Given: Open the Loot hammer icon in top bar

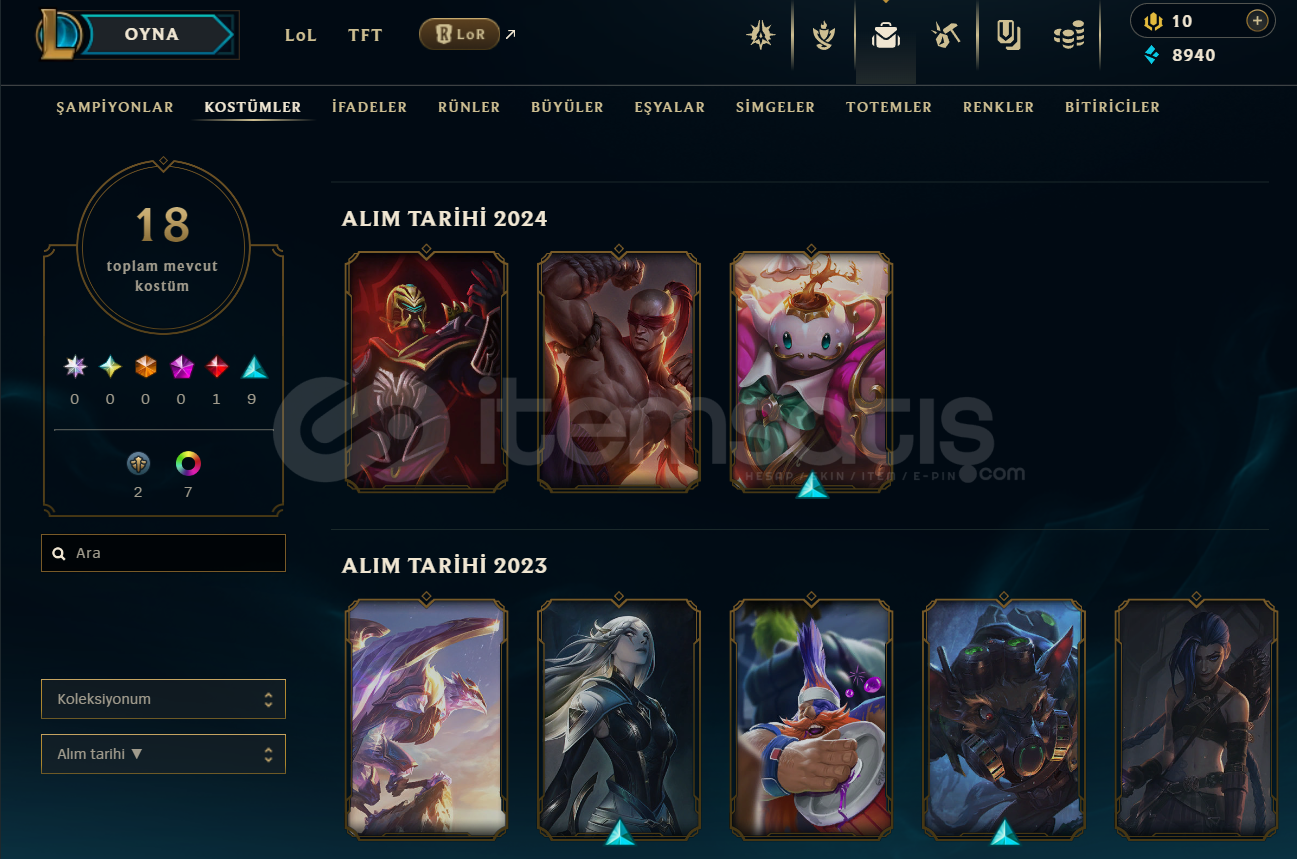Looking at the screenshot, I should click(945, 36).
